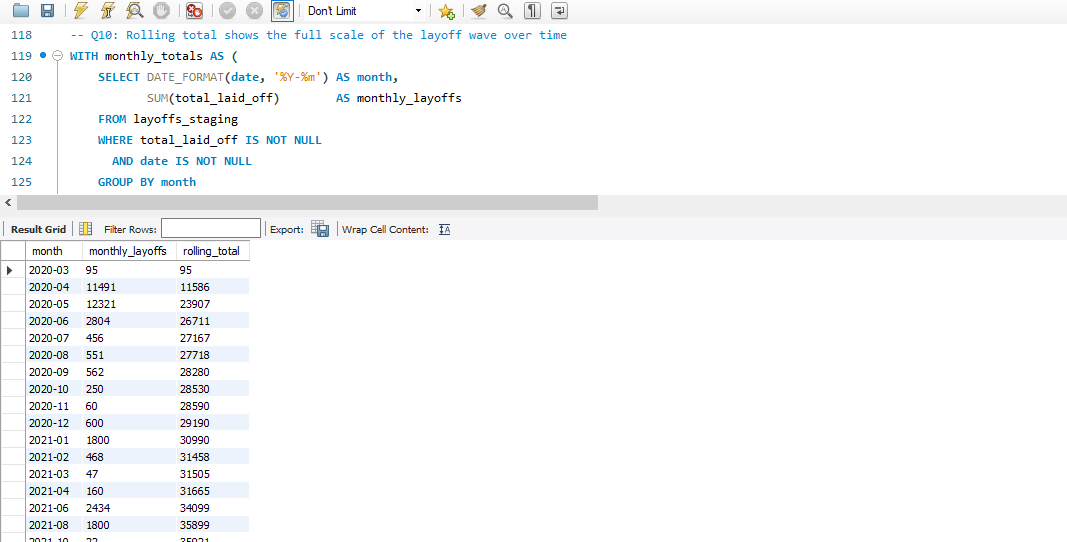1067x542 pixels.
Task: Focus the Filter Rows input field
Action: pos(211,228)
